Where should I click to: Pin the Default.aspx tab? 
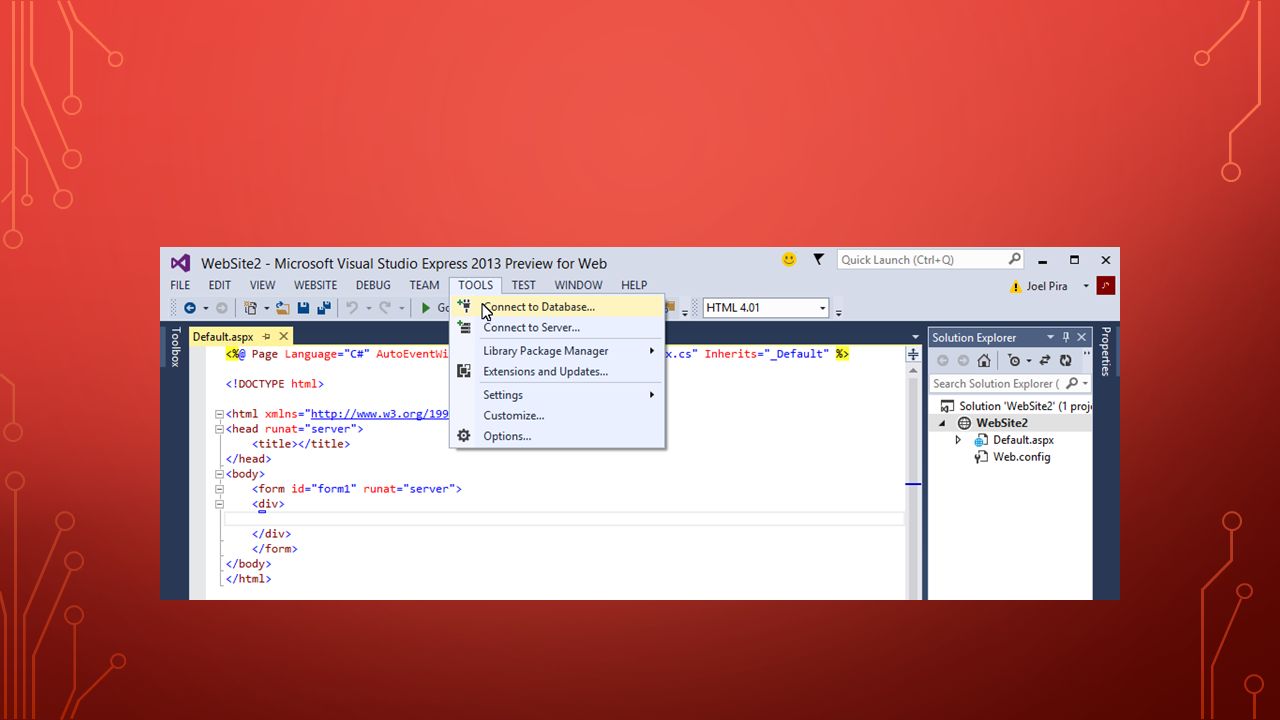(x=267, y=337)
